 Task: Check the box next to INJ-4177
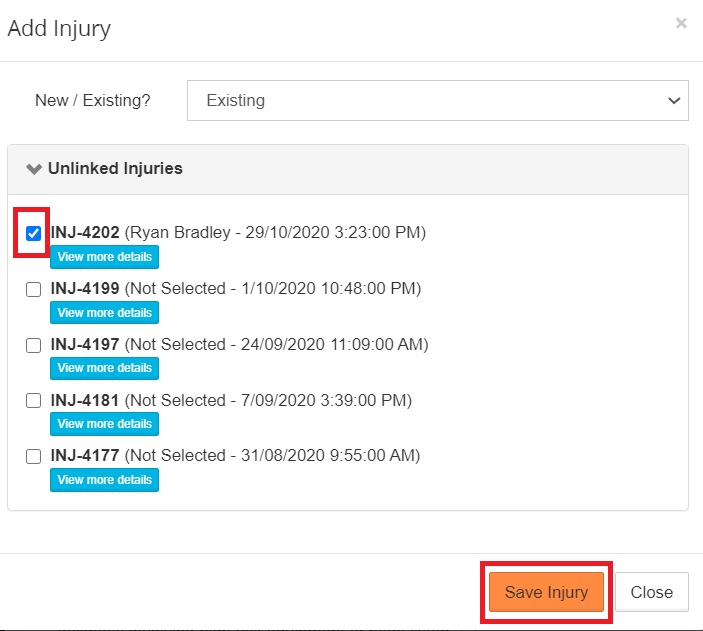point(33,457)
